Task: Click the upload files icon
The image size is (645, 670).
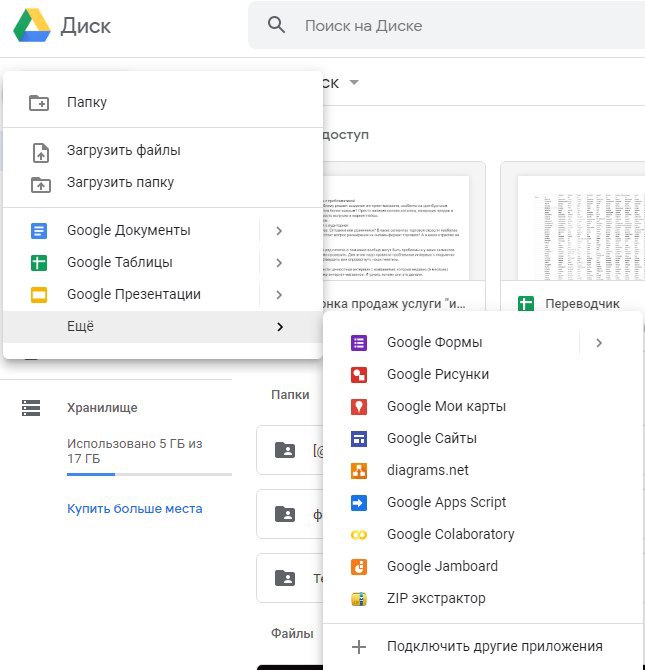Action: [x=41, y=152]
